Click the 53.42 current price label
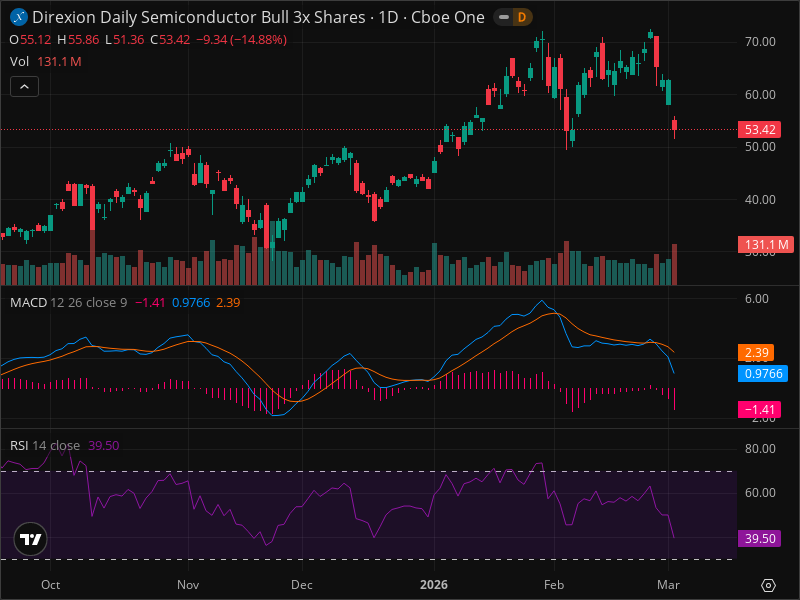The width and height of the screenshot is (800, 600). (x=759, y=130)
